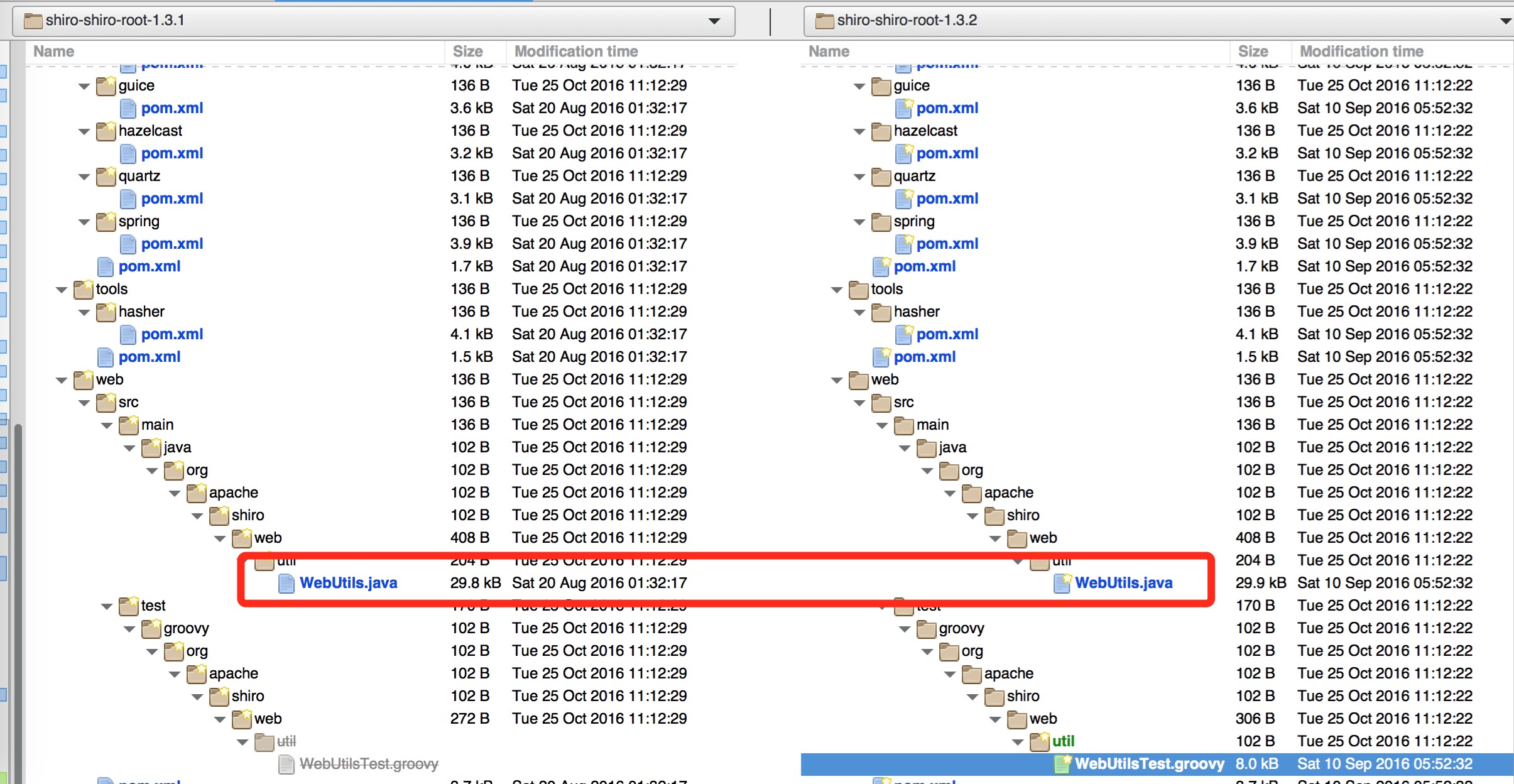Click the guice folder icon in right pane
The height and width of the screenshot is (784, 1514).
(x=881, y=86)
